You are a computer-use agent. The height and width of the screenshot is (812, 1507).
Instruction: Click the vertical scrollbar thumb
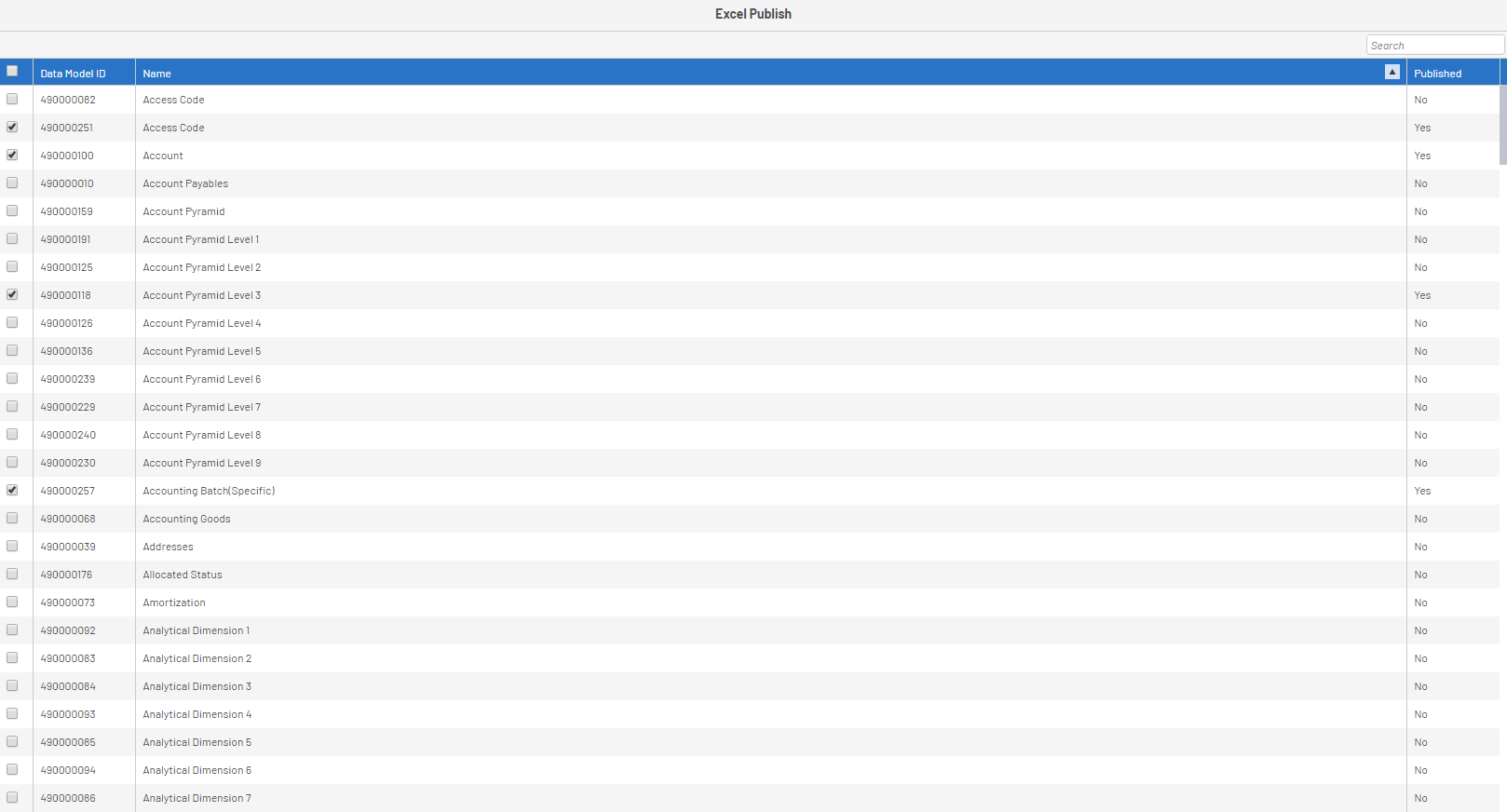(1502, 125)
